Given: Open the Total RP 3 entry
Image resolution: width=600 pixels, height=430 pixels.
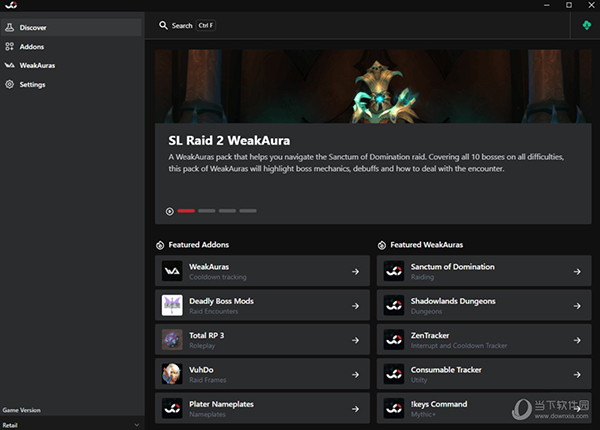Looking at the screenshot, I should 262,340.
